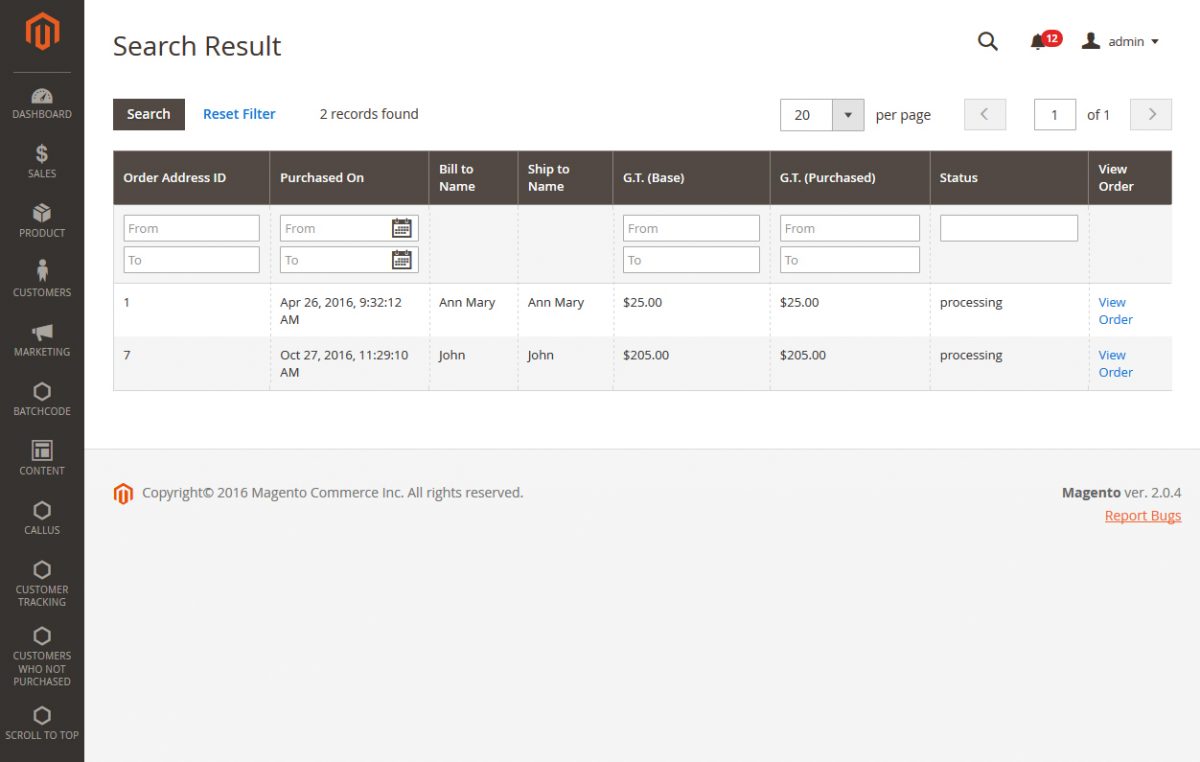
Task: Select the Batchcode sidebar icon
Action: (41, 393)
